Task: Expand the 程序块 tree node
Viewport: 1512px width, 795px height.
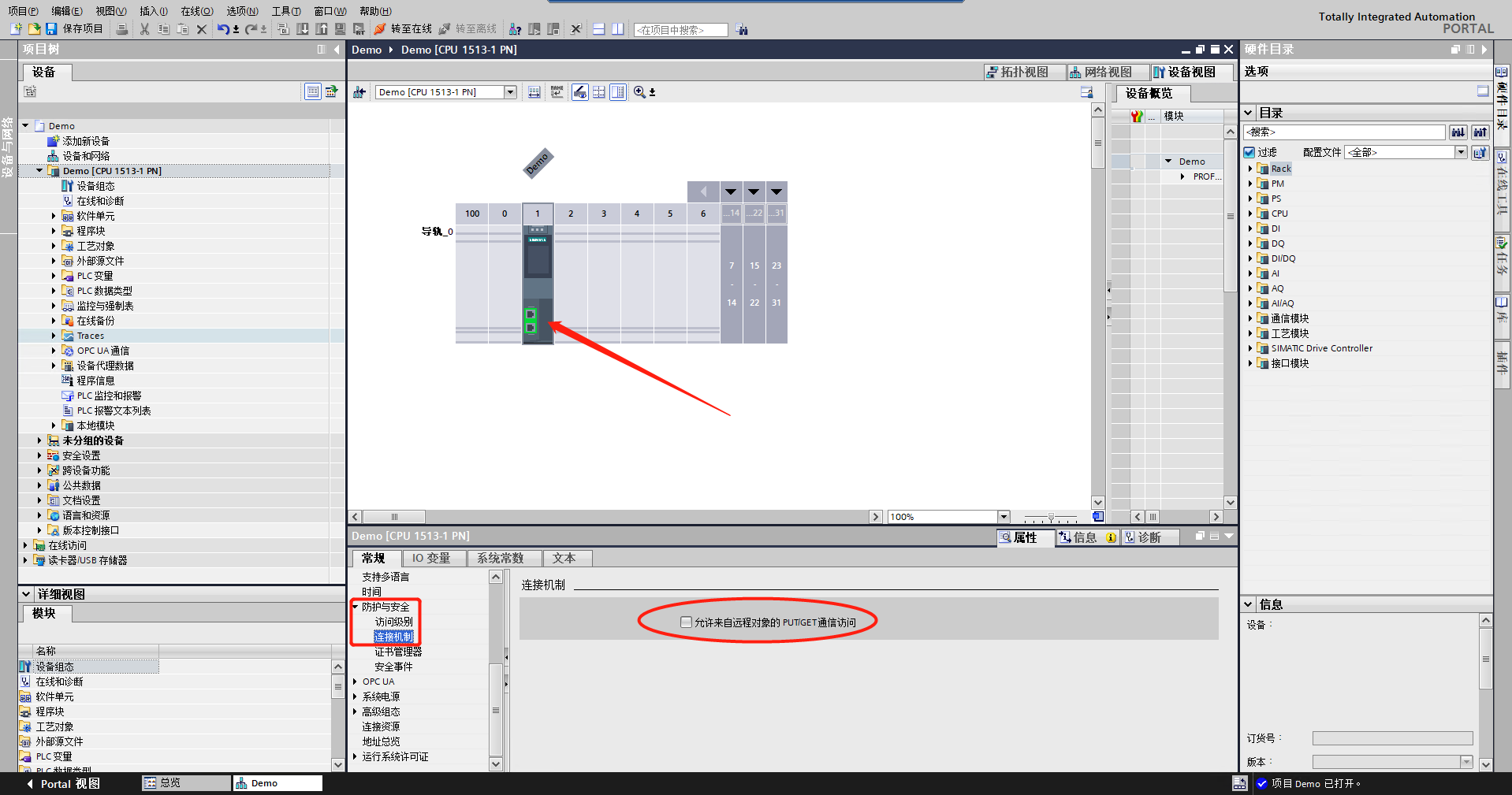Action: tap(54, 231)
